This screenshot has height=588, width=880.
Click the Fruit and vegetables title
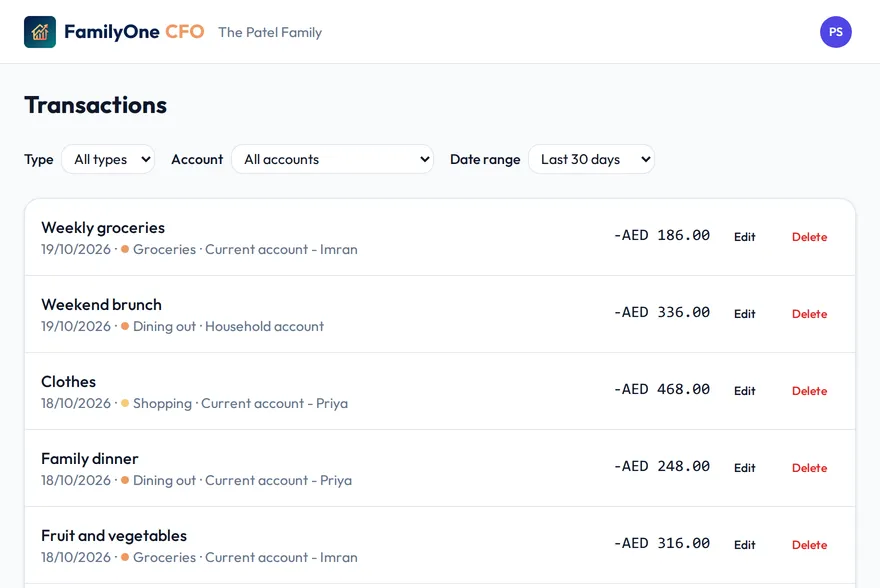click(x=114, y=536)
